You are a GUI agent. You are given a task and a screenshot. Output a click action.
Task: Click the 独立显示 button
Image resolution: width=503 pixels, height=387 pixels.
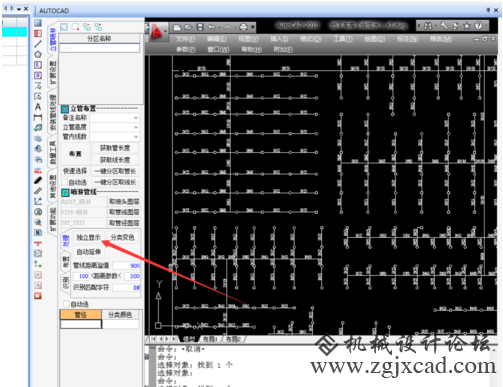[x=88, y=237]
